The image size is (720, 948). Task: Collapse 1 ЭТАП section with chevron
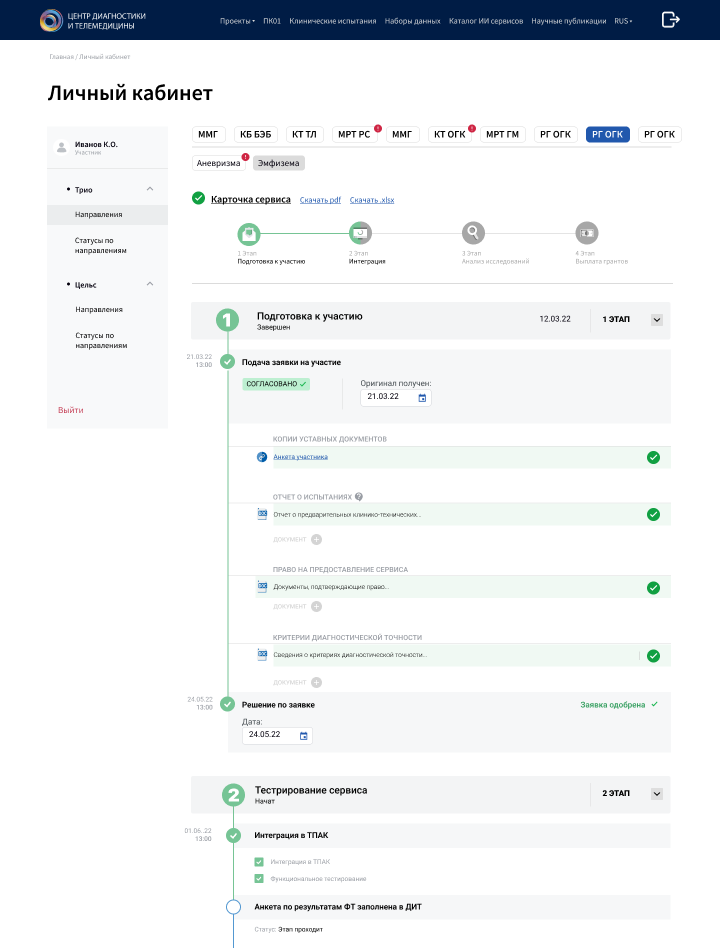[x=657, y=320]
